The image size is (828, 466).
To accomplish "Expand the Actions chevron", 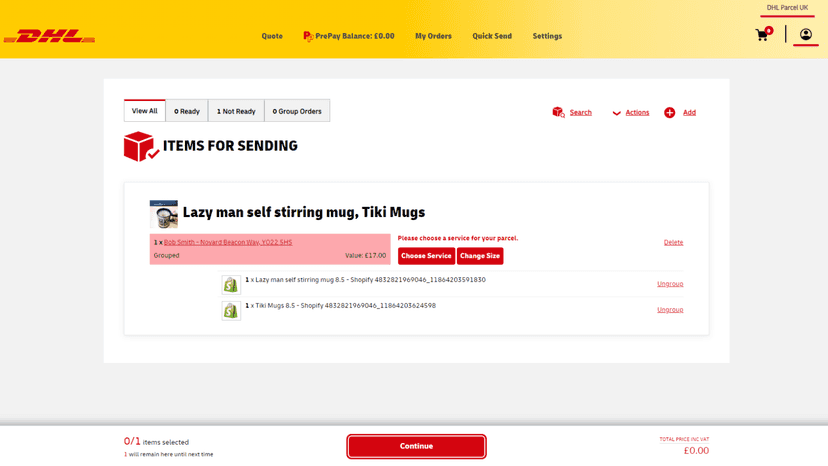I will click(x=616, y=113).
